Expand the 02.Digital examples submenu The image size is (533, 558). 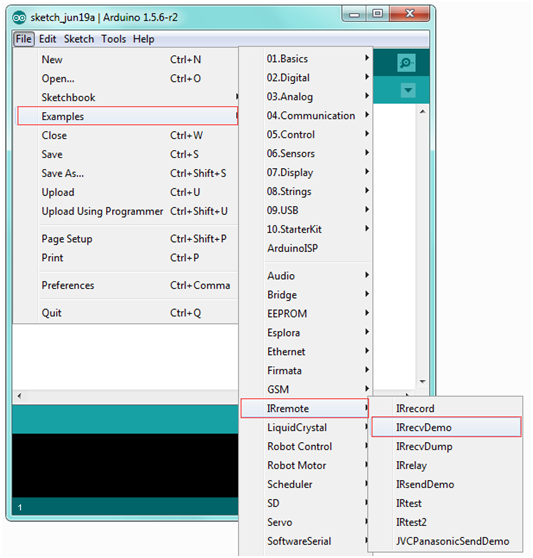pos(306,77)
